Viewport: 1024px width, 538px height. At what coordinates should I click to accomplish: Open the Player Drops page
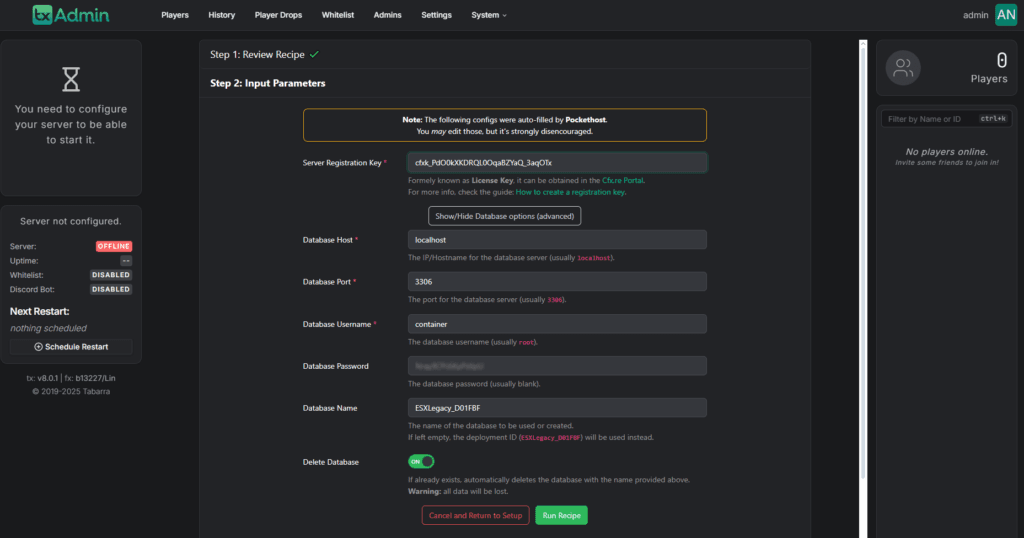[x=279, y=15]
